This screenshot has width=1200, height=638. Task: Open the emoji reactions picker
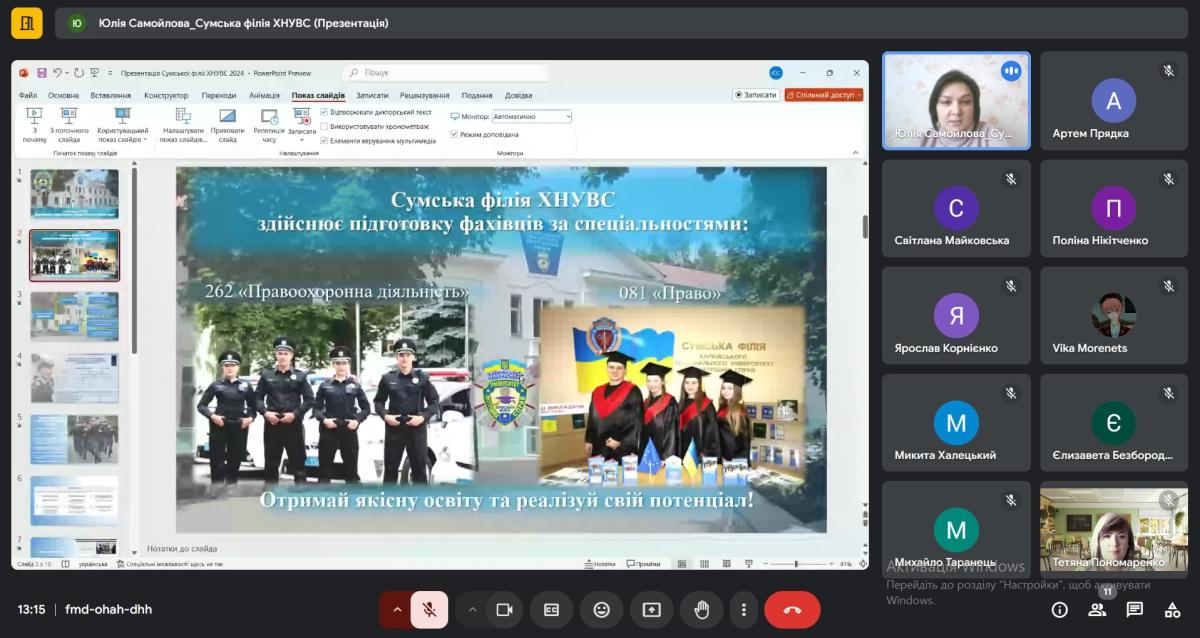tap(601, 610)
